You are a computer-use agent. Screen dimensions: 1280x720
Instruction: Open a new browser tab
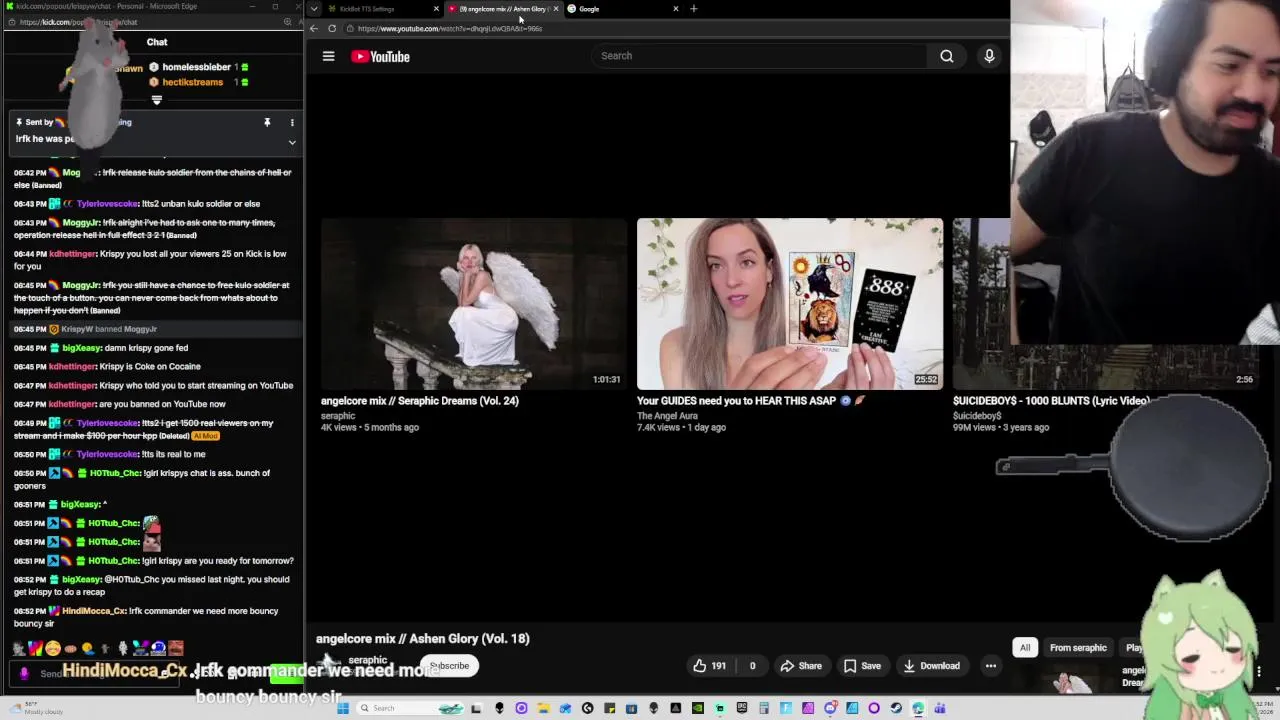(x=694, y=9)
